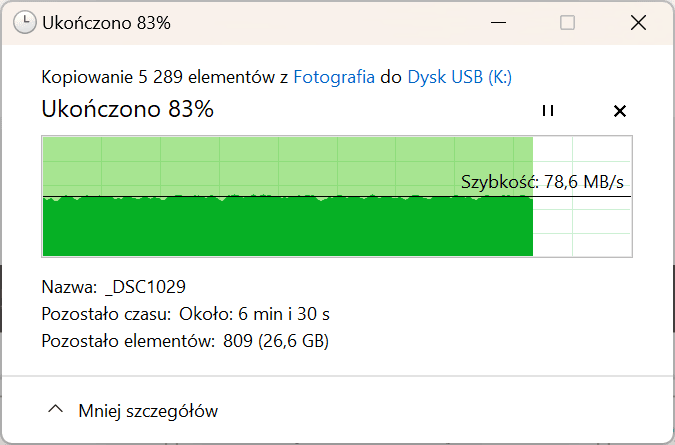The height and width of the screenshot is (445, 675).
Task: Minimize the copy progress window
Action: coord(498,22)
